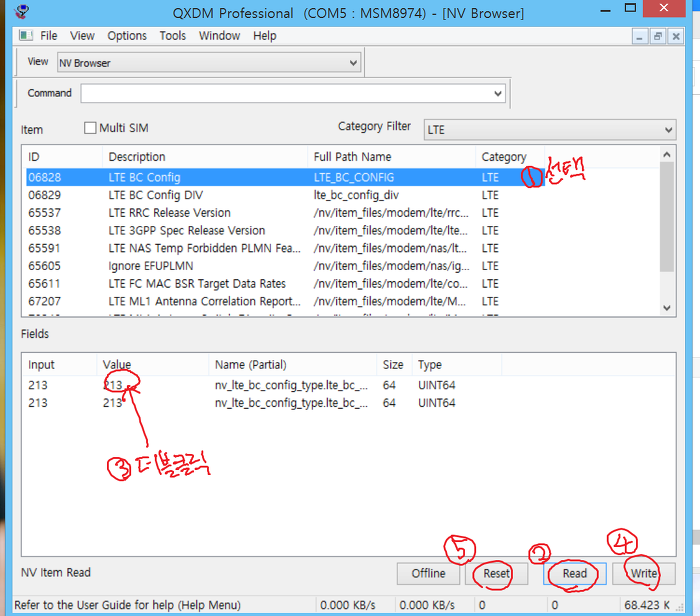Viewport: 700px width, 616px height.
Task: Open the File menu
Action: pyautogui.click(x=49, y=36)
